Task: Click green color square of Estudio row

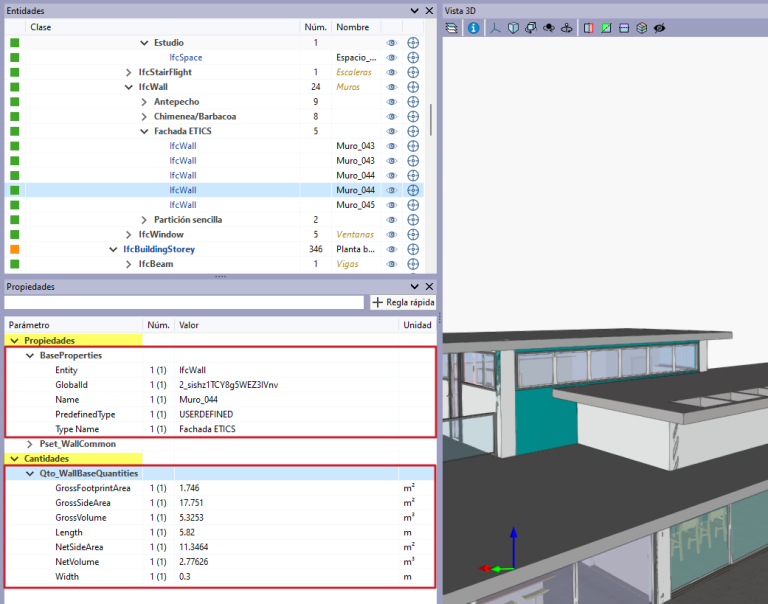Action: 15,43
